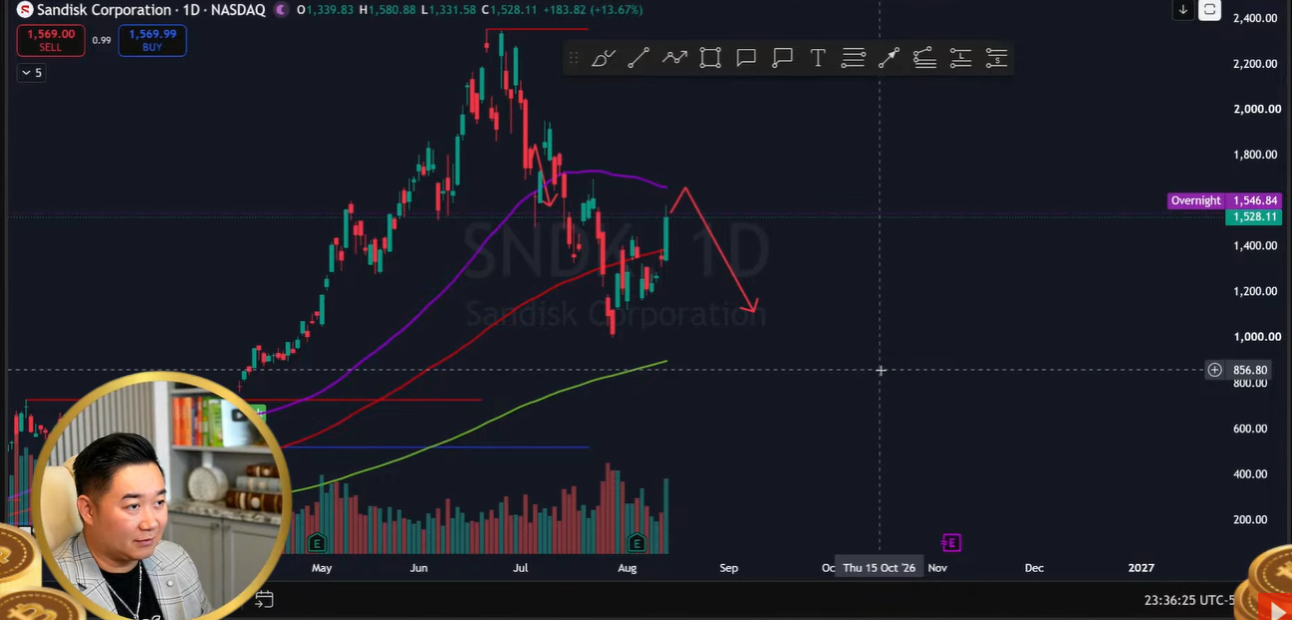Image resolution: width=1292 pixels, height=620 pixels.
Task: Open the August earnings marker E
Action: click(x=637, y=543)
